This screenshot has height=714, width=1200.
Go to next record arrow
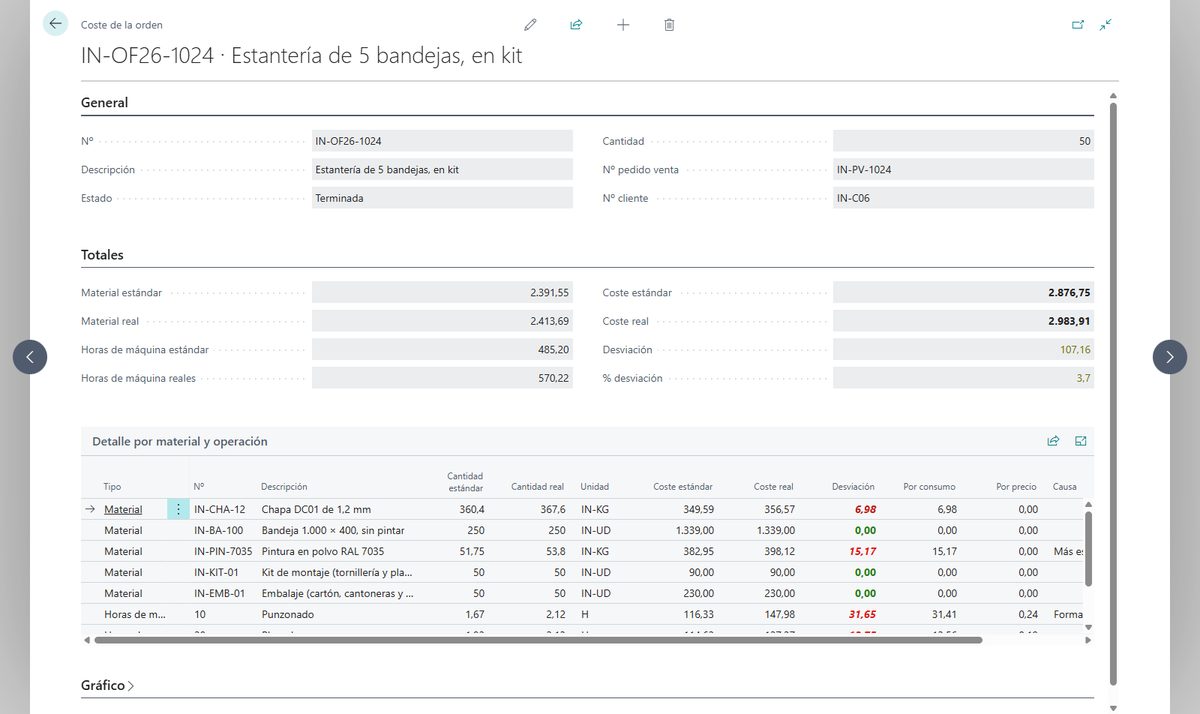pos(1170,357)
